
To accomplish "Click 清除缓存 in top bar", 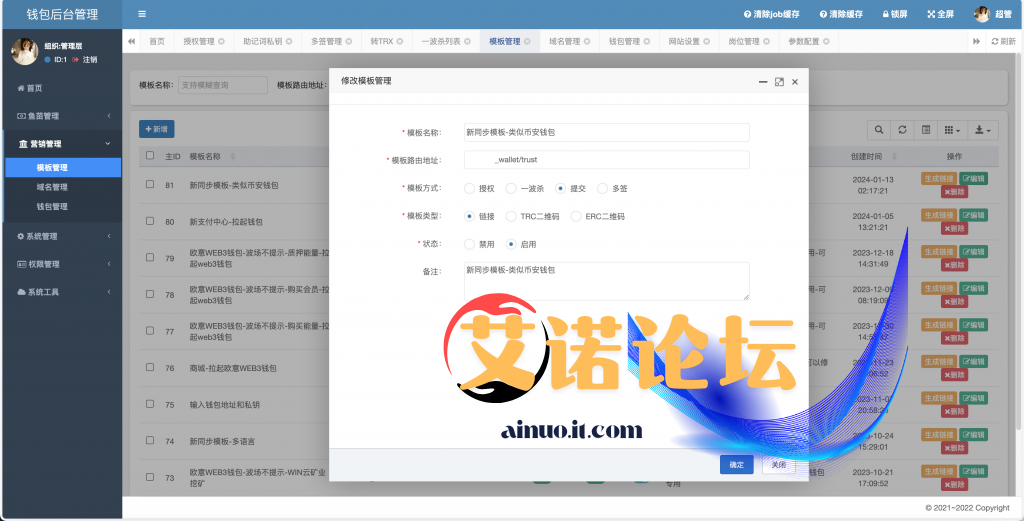I will [841, 14].
